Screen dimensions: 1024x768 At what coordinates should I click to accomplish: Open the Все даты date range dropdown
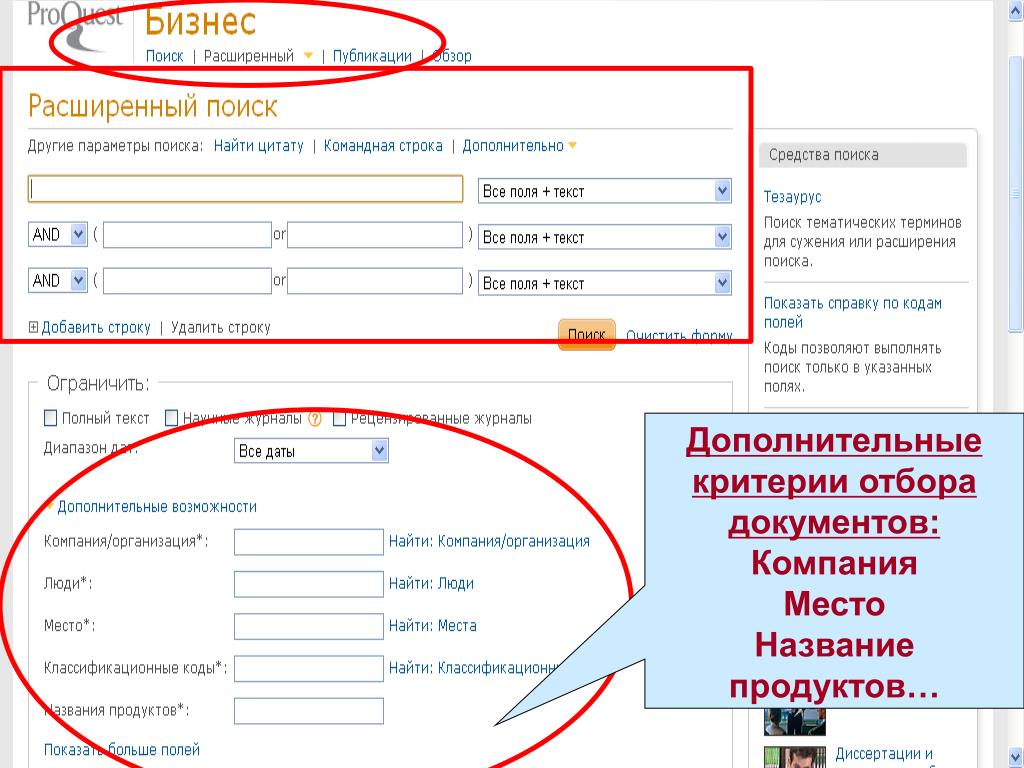point(311,451)
